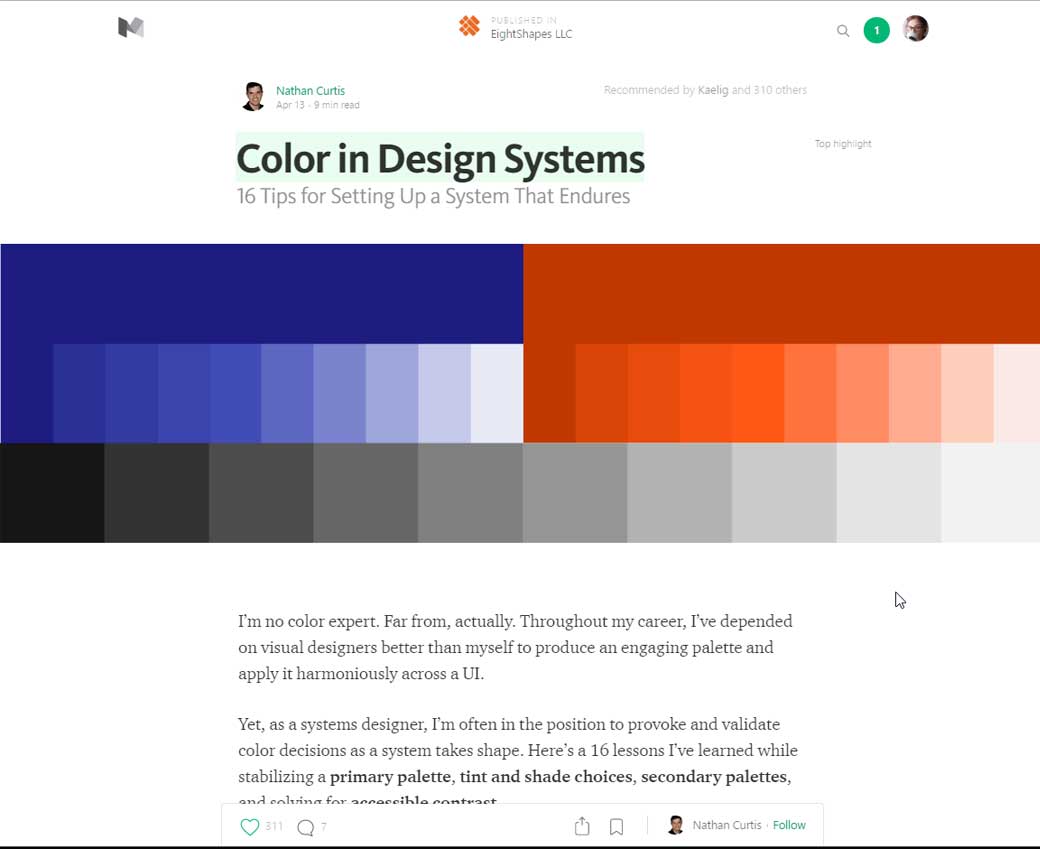
Task: Click Nathan Curtis name in bottom bar
Action: (x=726, y=825)
